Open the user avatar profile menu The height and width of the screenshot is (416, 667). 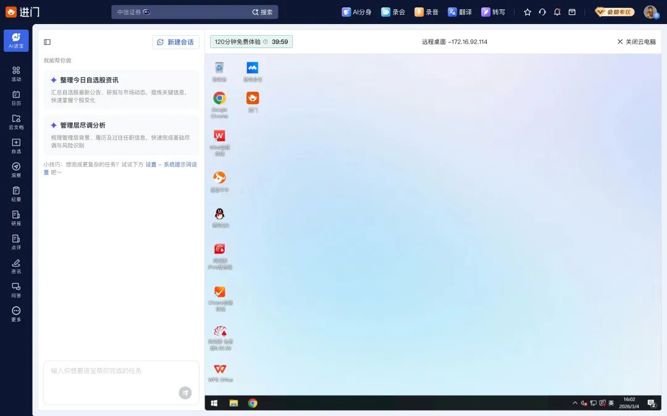pos(650,12)
